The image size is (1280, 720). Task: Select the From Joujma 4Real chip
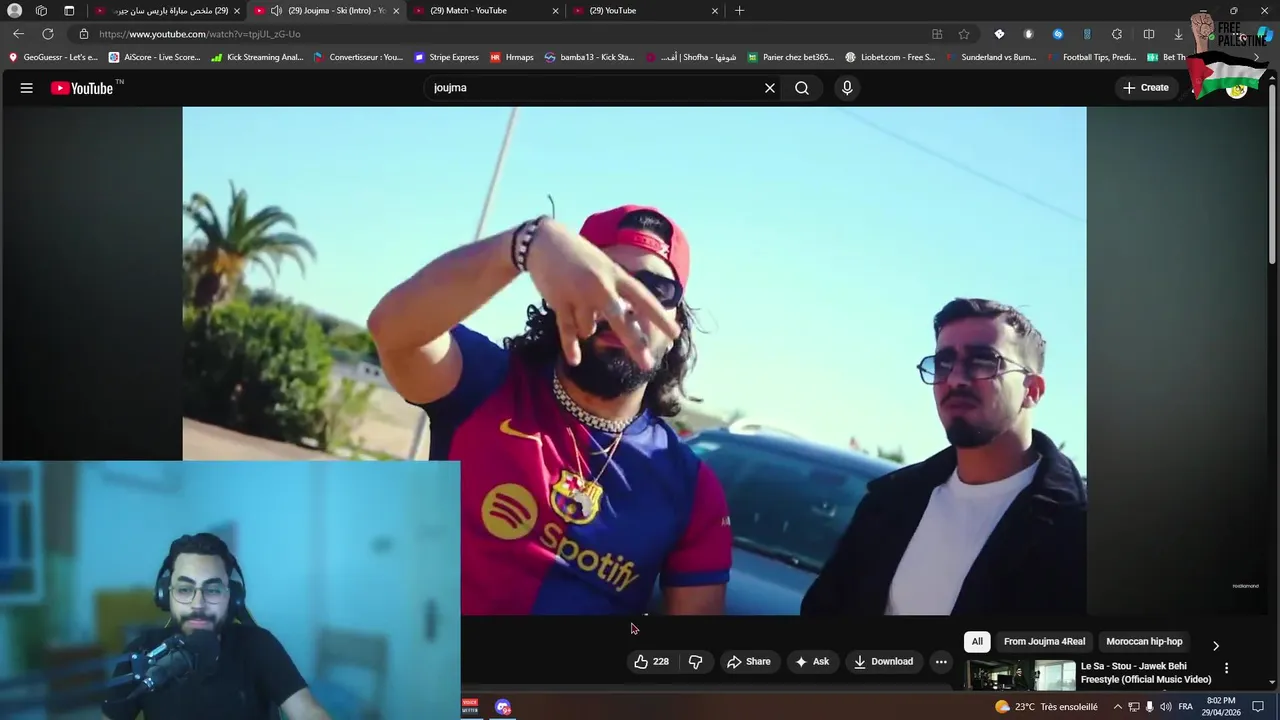coord(1044,642)
